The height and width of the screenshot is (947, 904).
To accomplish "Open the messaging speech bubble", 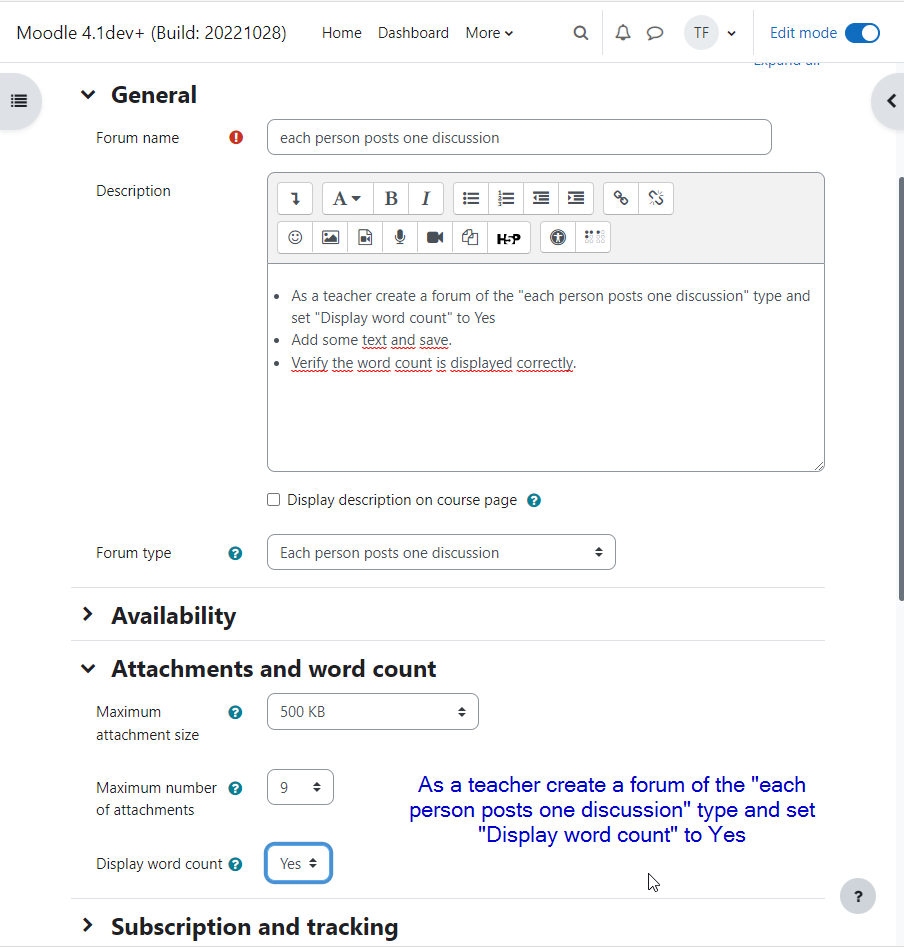I will tap(655, 33).
